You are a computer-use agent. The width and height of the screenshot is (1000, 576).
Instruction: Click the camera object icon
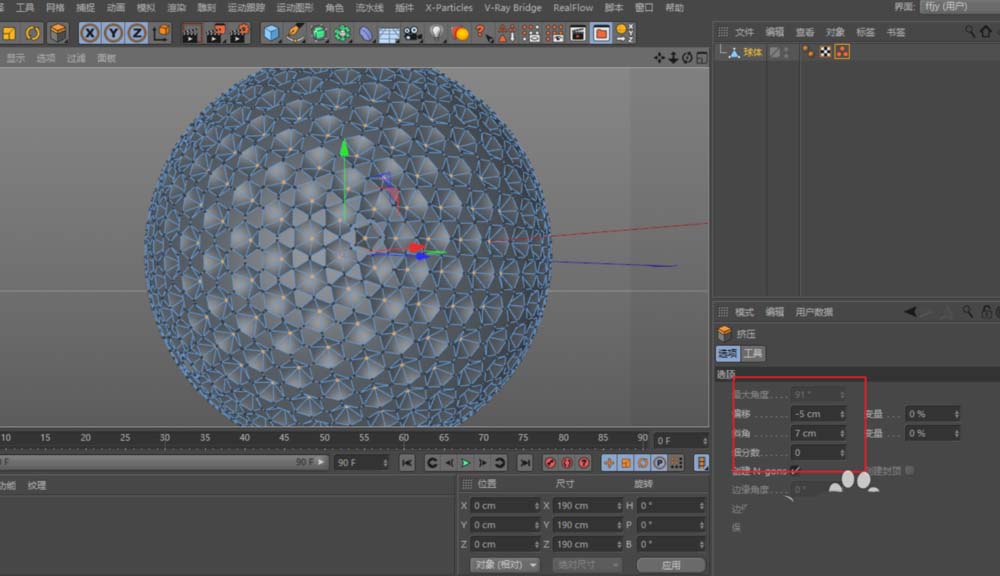point(412,33)
